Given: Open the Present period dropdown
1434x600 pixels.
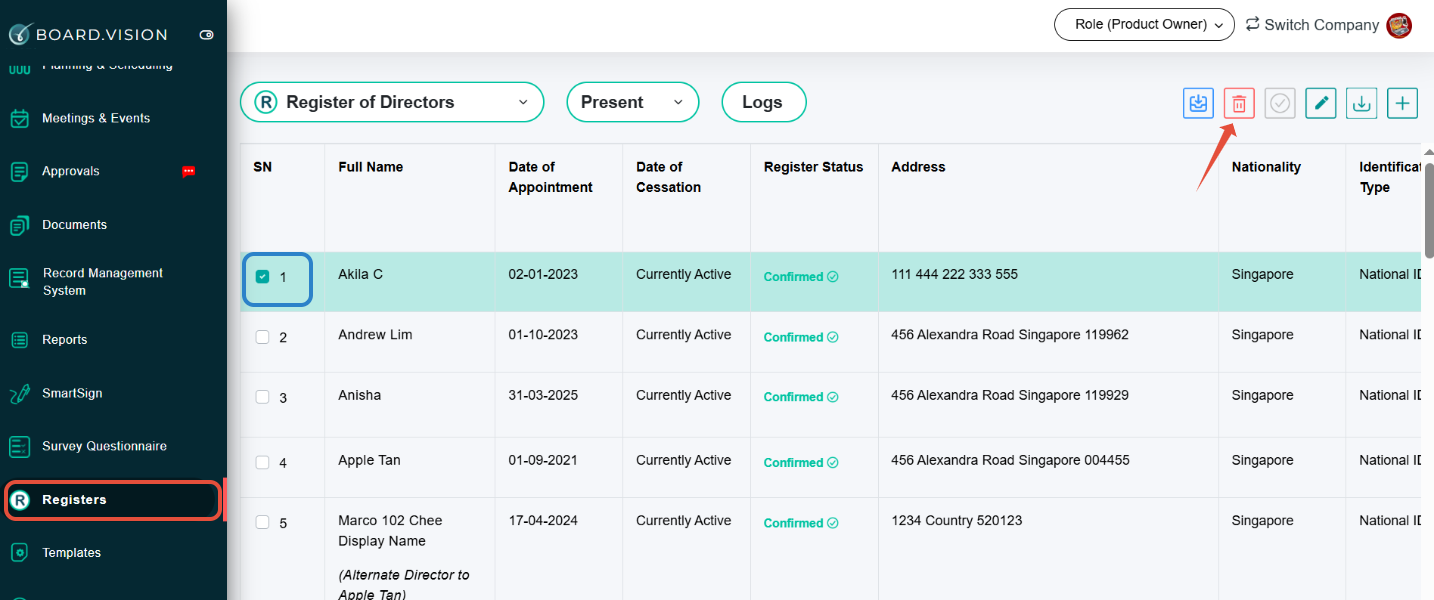Looking at the screenshot, I should [632, 102].
